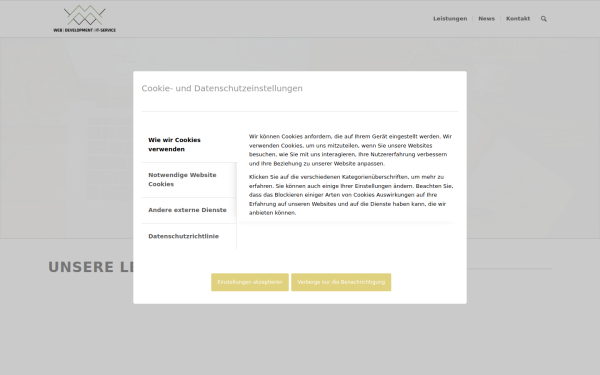The height and width of the screenshot is (375, 600).
Task: Click the Cookie- und Datenschutzeinstellungen heading
Action: coord(222,88)
